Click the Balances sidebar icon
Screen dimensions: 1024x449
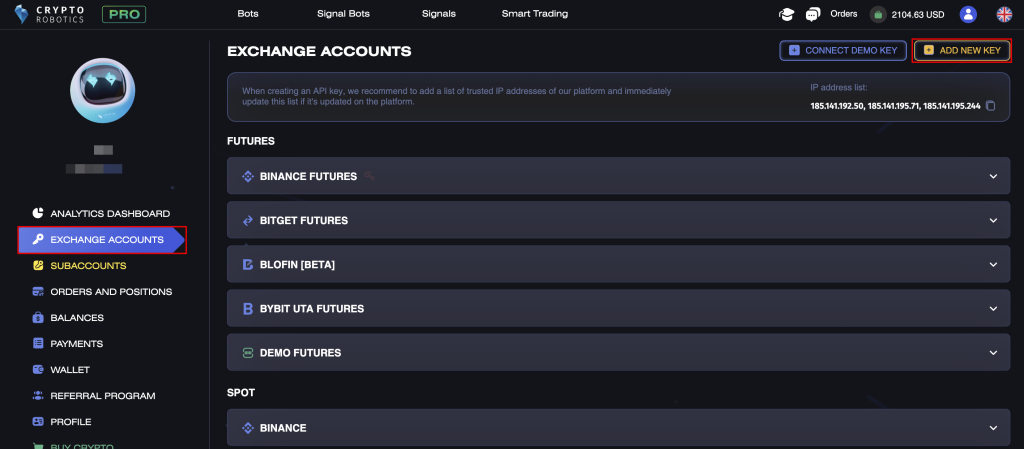(38, 318)
